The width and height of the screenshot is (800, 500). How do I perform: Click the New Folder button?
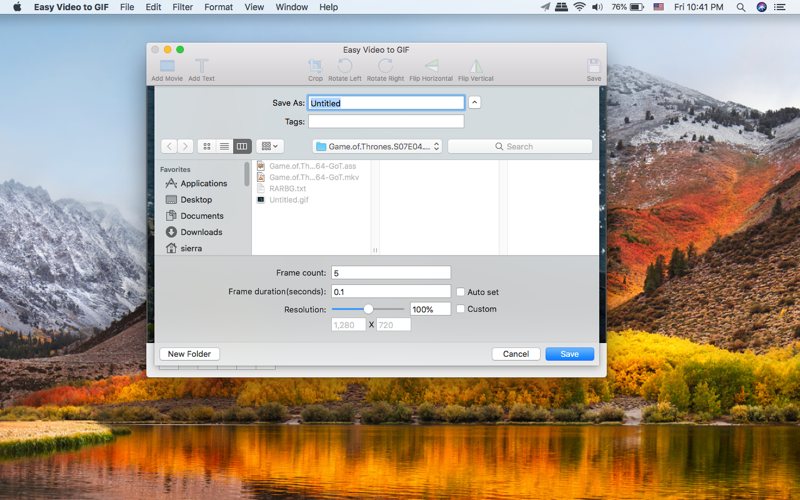(189, 354)
